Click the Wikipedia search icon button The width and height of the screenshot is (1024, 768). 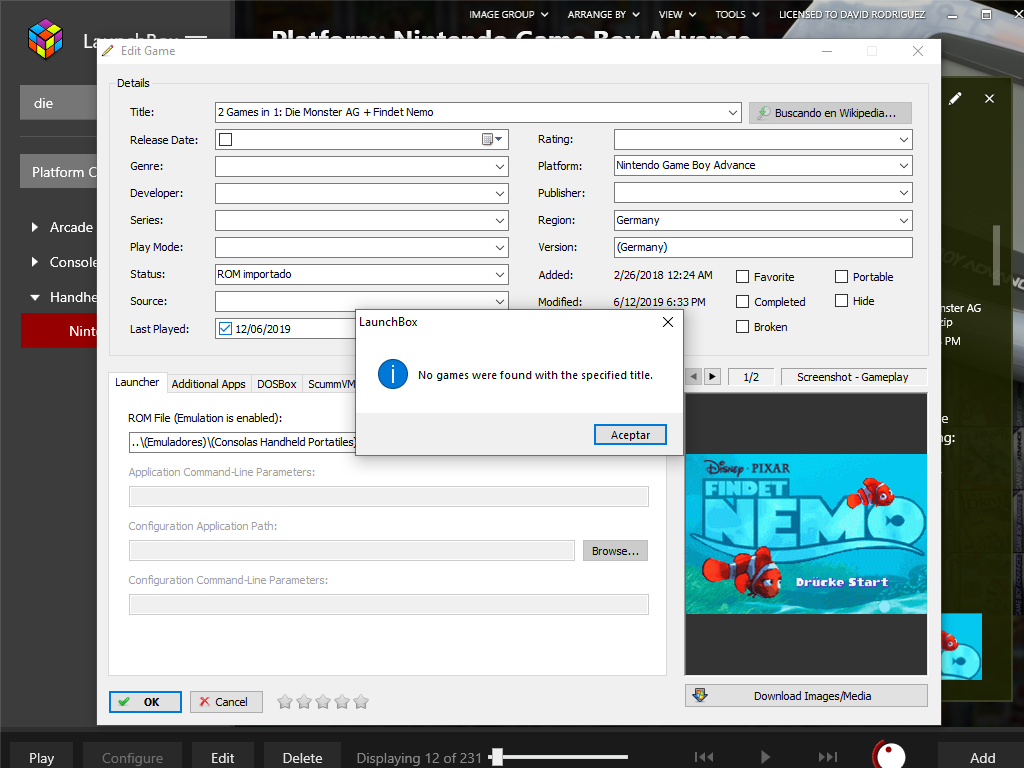(830, 113)
